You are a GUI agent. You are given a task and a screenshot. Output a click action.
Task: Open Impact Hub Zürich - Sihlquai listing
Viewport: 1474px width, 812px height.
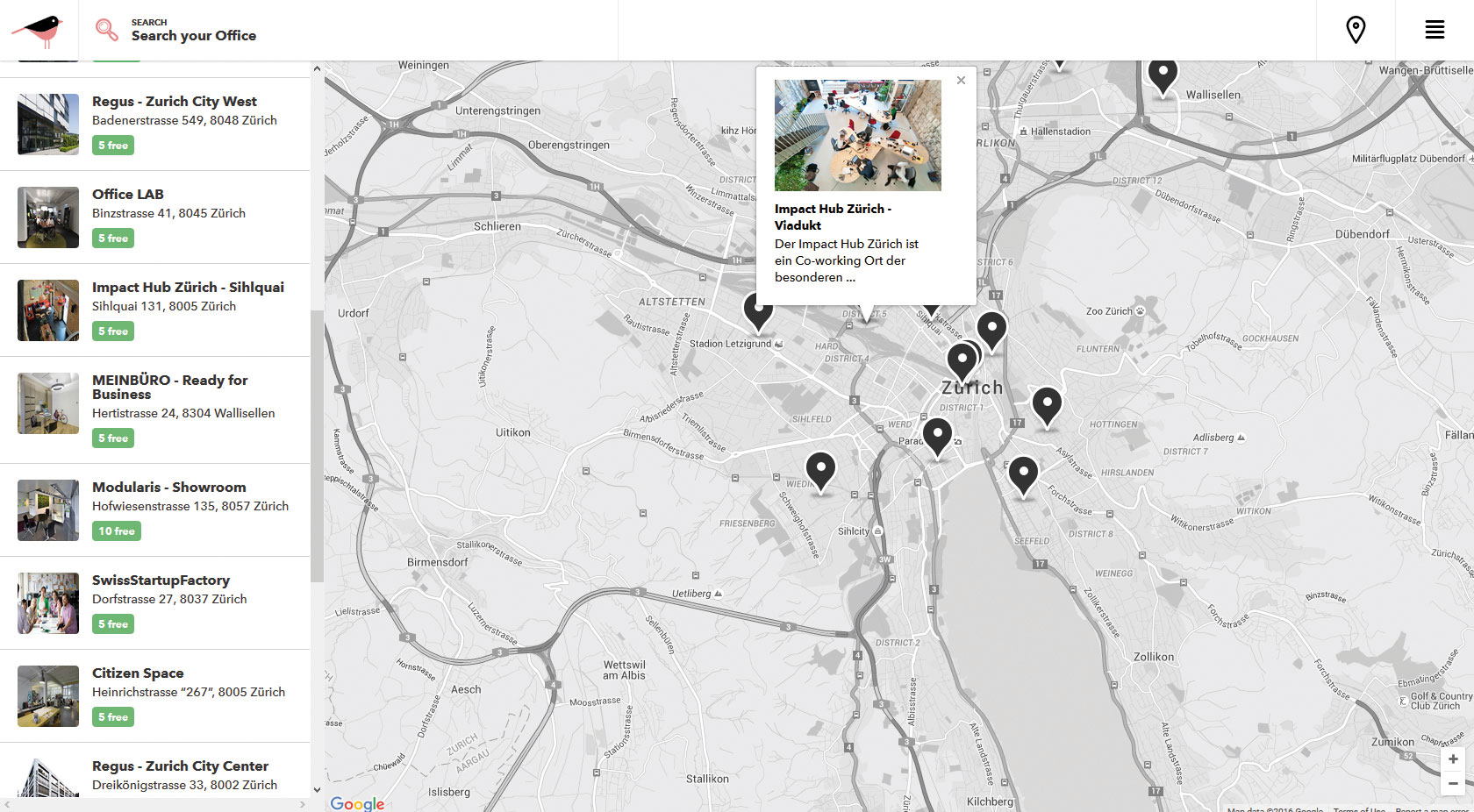[x=155, y=310]
